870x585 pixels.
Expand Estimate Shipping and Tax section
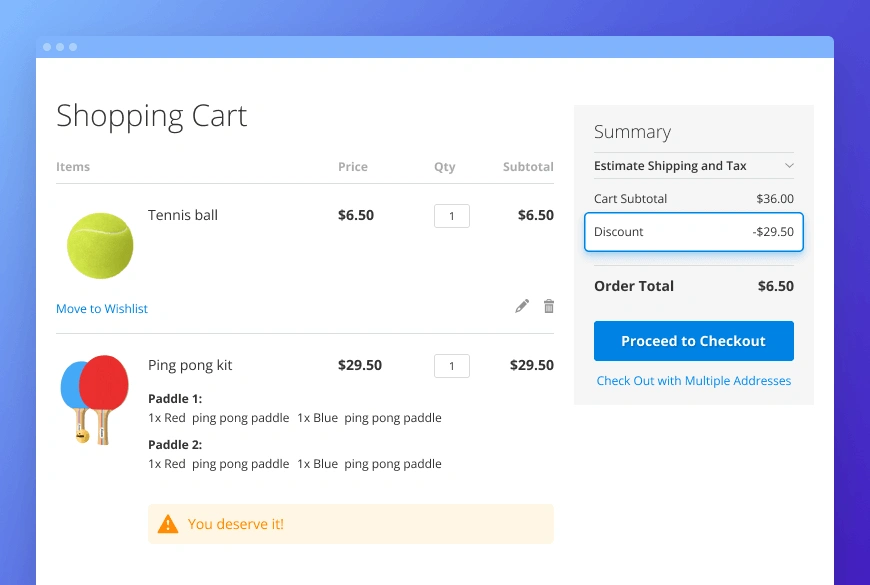693,166
